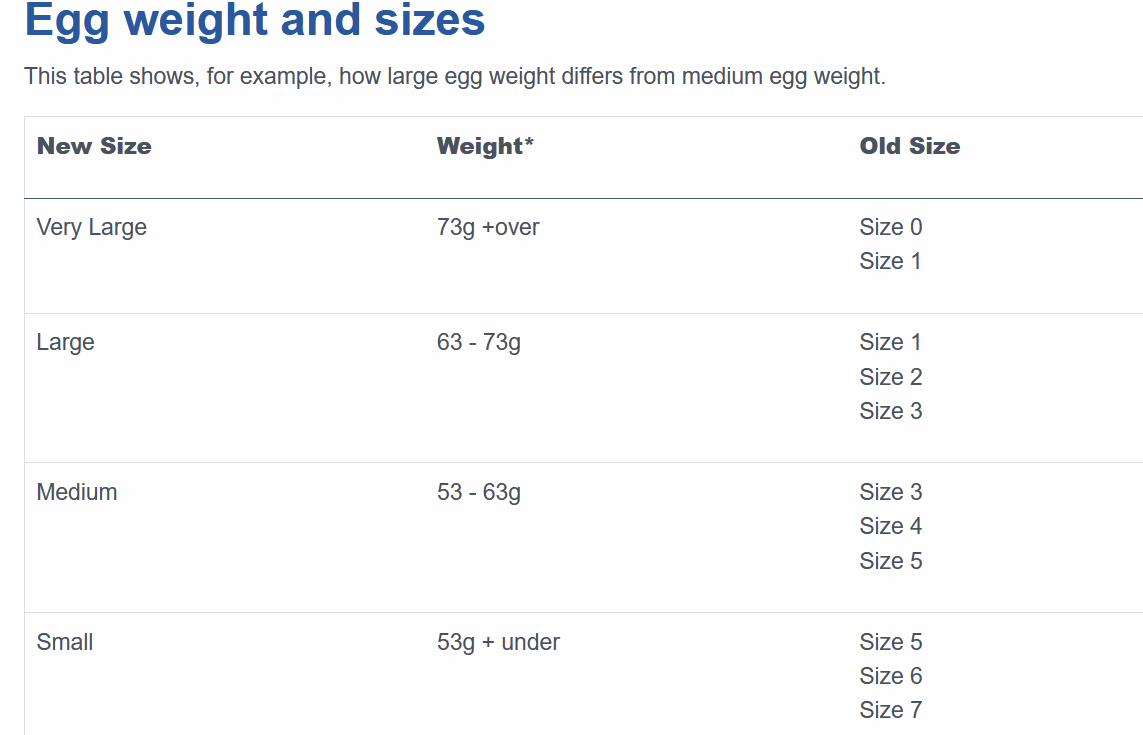Click the "63 - 73g" weight cell

click(479, 343)
